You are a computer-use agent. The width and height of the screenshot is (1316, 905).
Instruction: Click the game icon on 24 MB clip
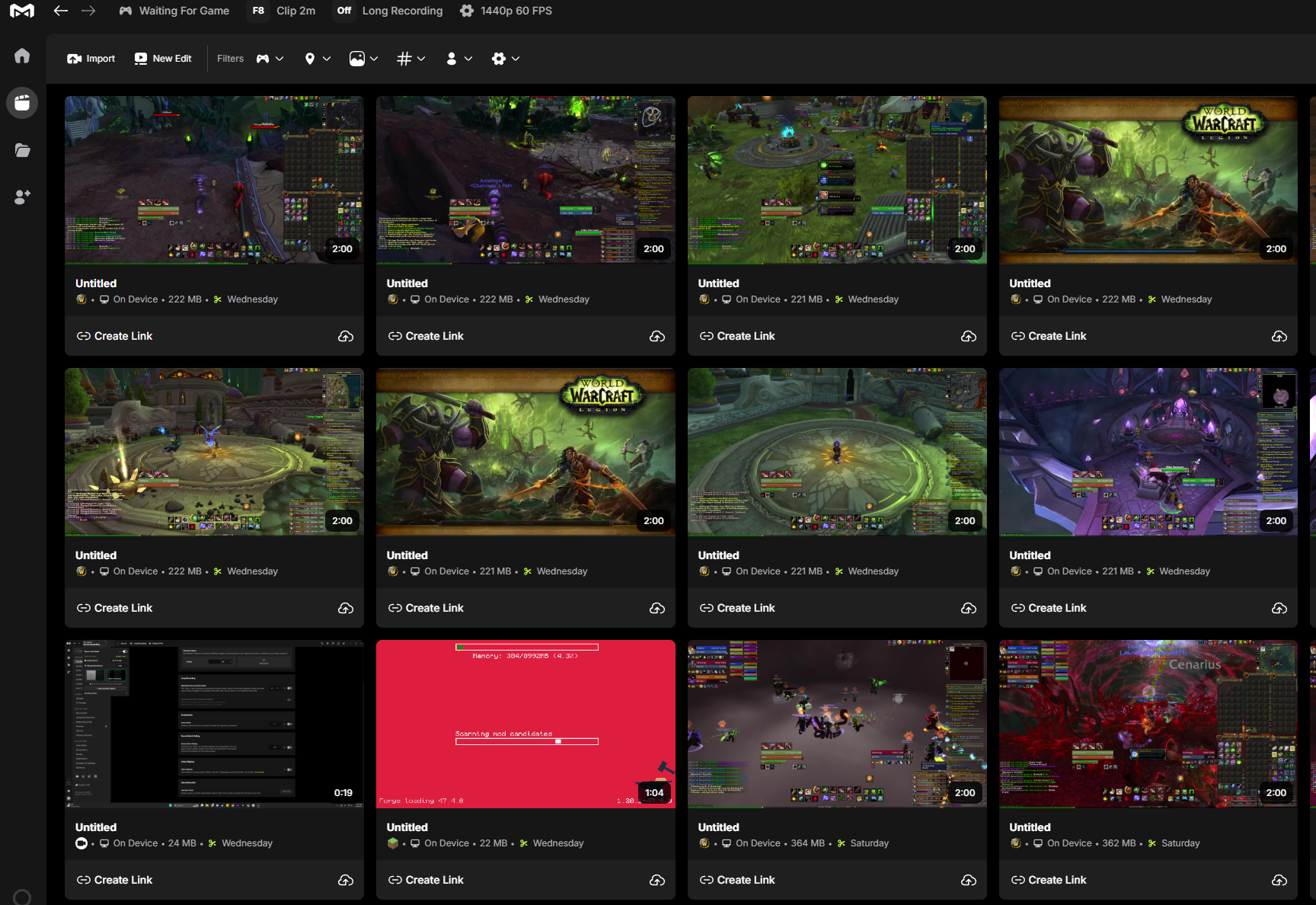coord(81,843)
